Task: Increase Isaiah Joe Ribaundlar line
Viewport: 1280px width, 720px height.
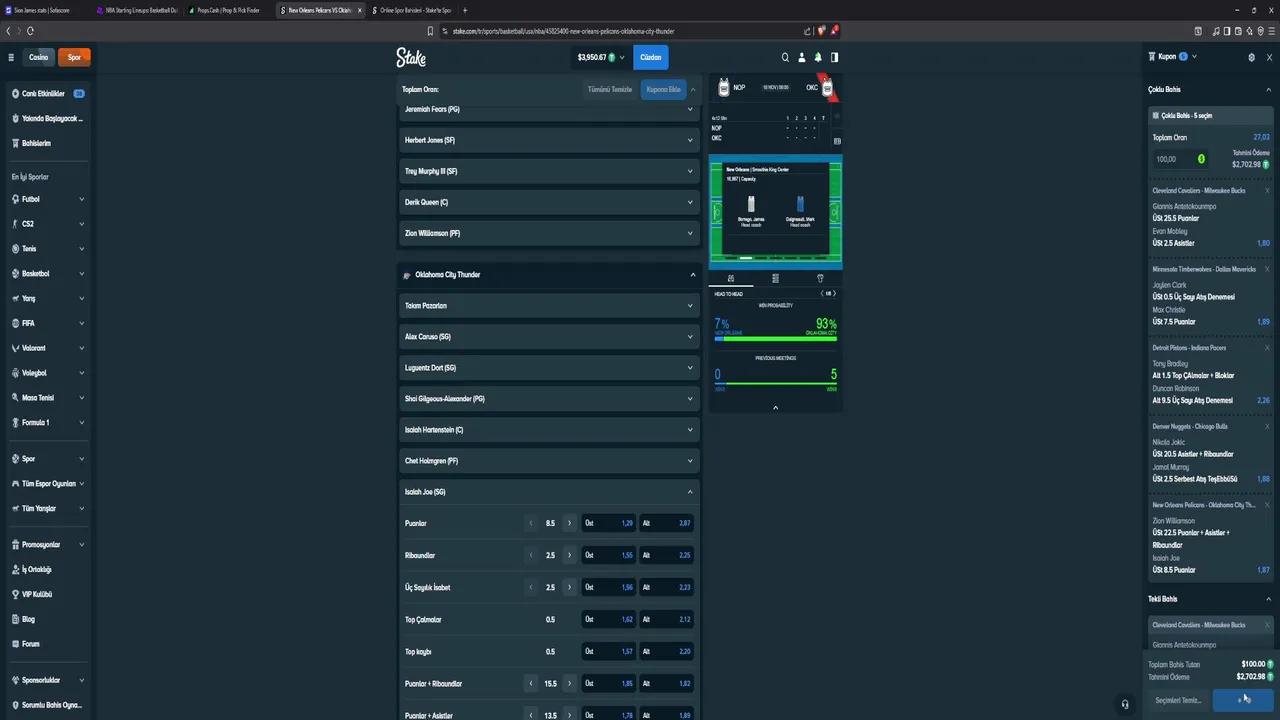Action: point(570,555)
